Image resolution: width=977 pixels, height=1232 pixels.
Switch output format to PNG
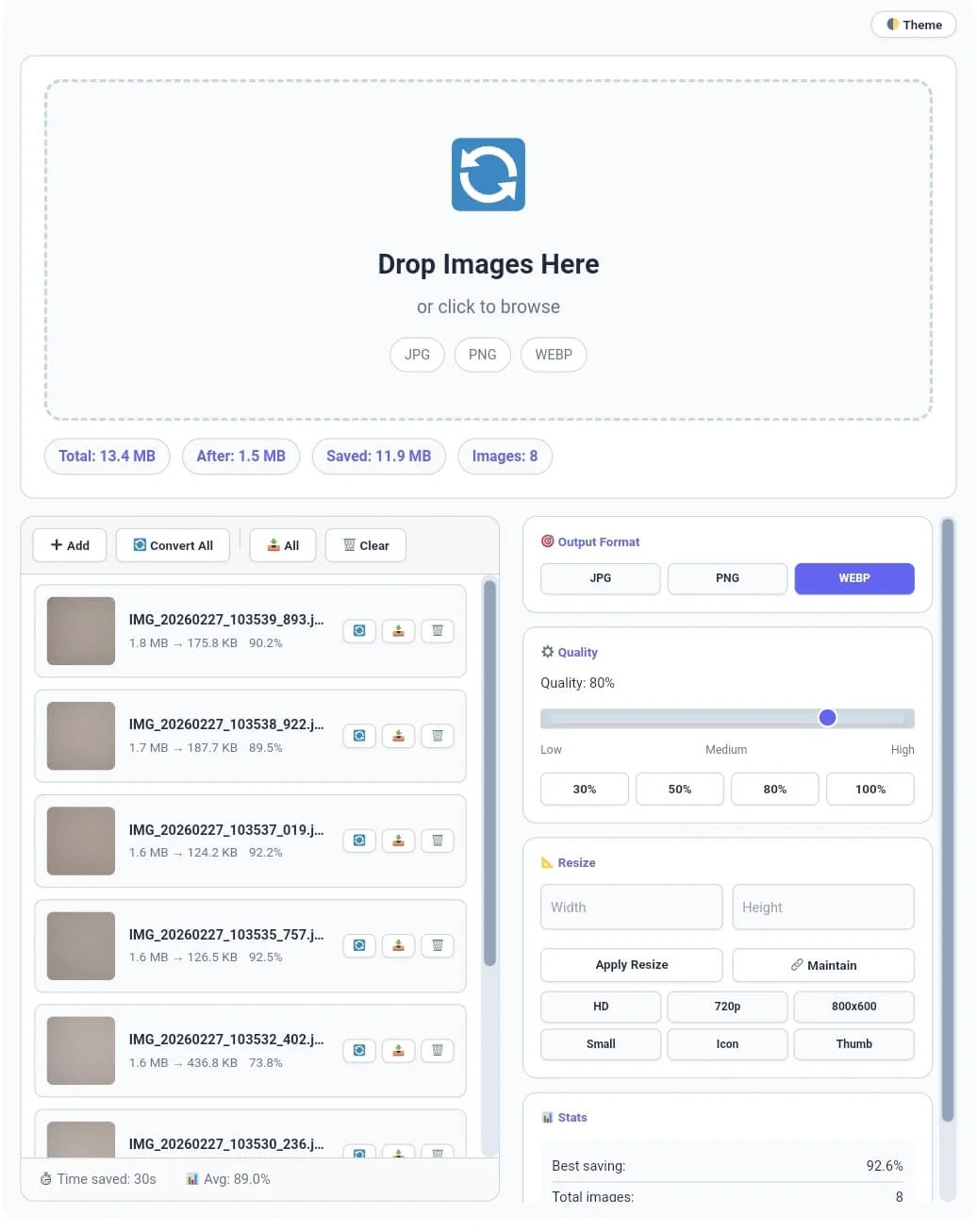(727, 578)
